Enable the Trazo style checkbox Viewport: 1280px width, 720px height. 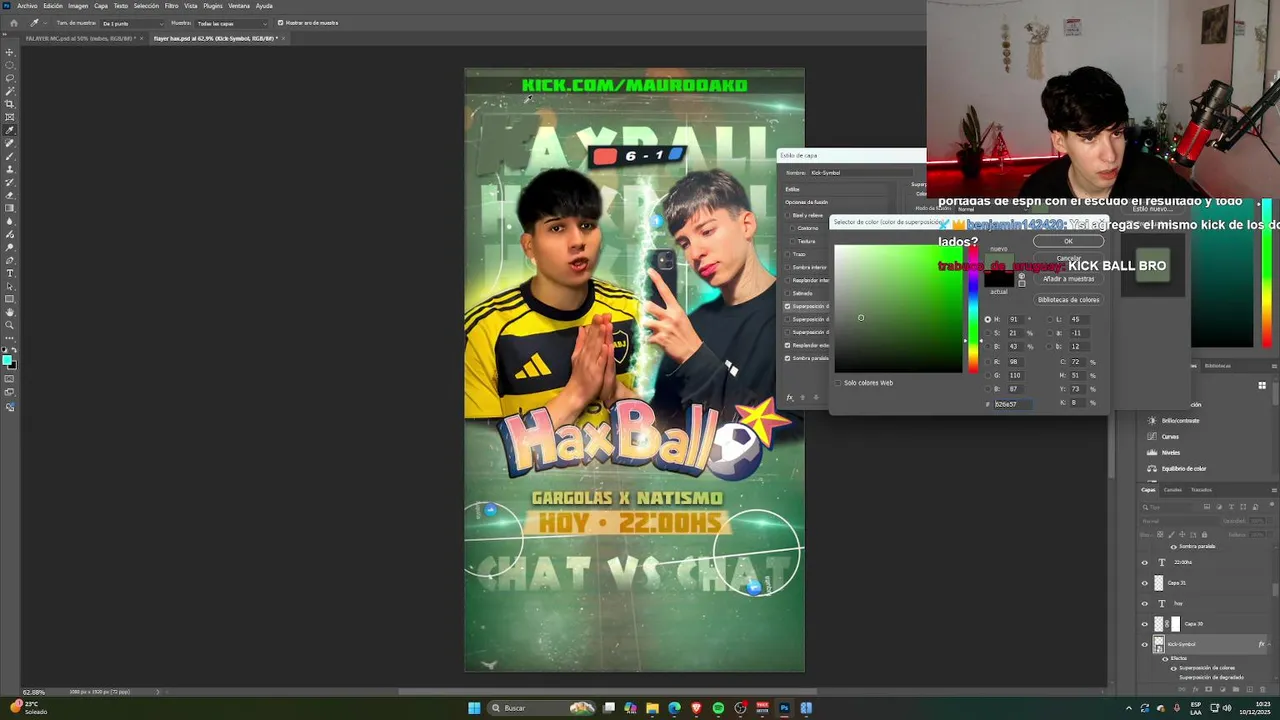tap(788, 254)
